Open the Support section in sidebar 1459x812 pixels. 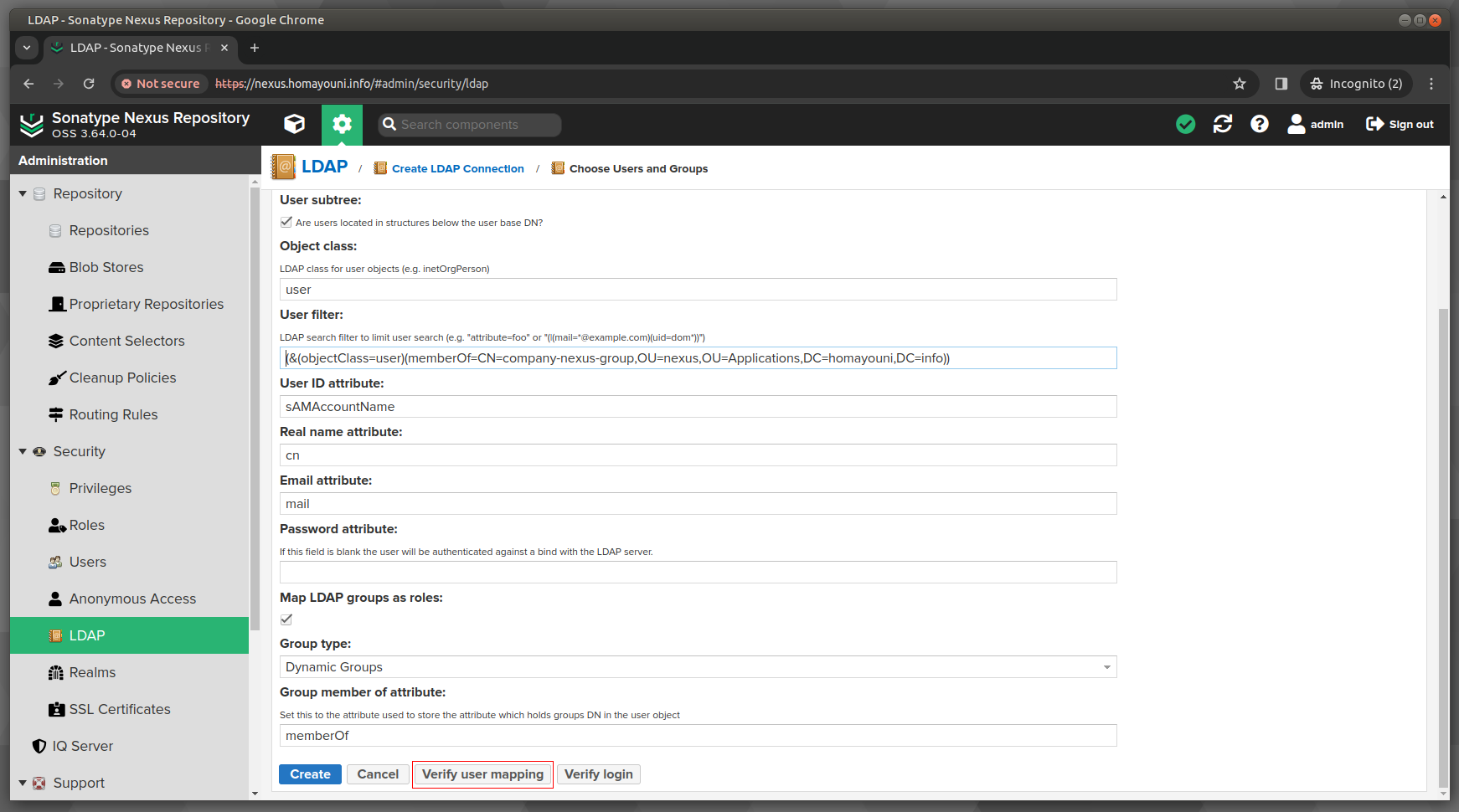point(79,783)
